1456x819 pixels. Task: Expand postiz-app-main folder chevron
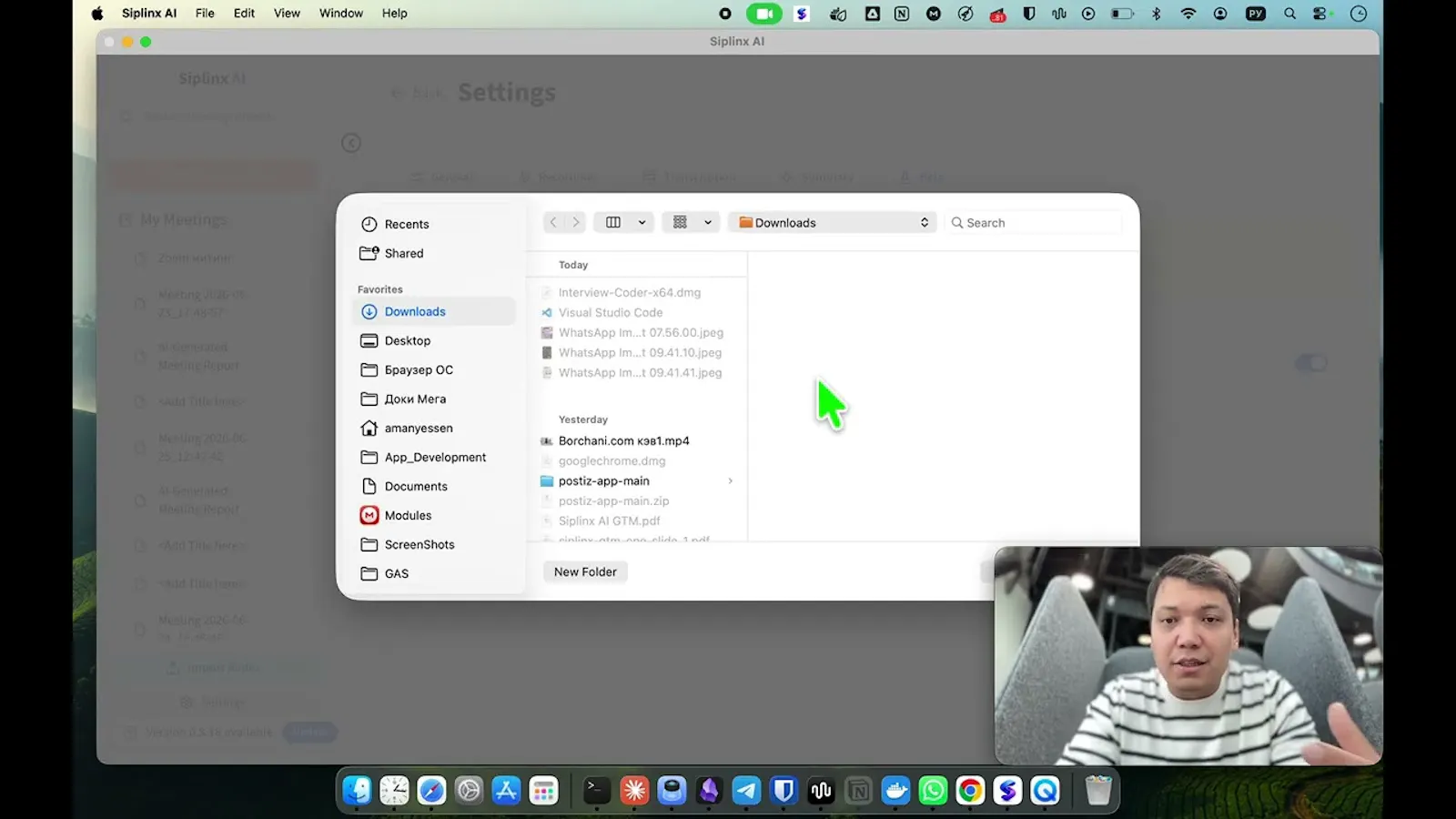pos(730,480)
